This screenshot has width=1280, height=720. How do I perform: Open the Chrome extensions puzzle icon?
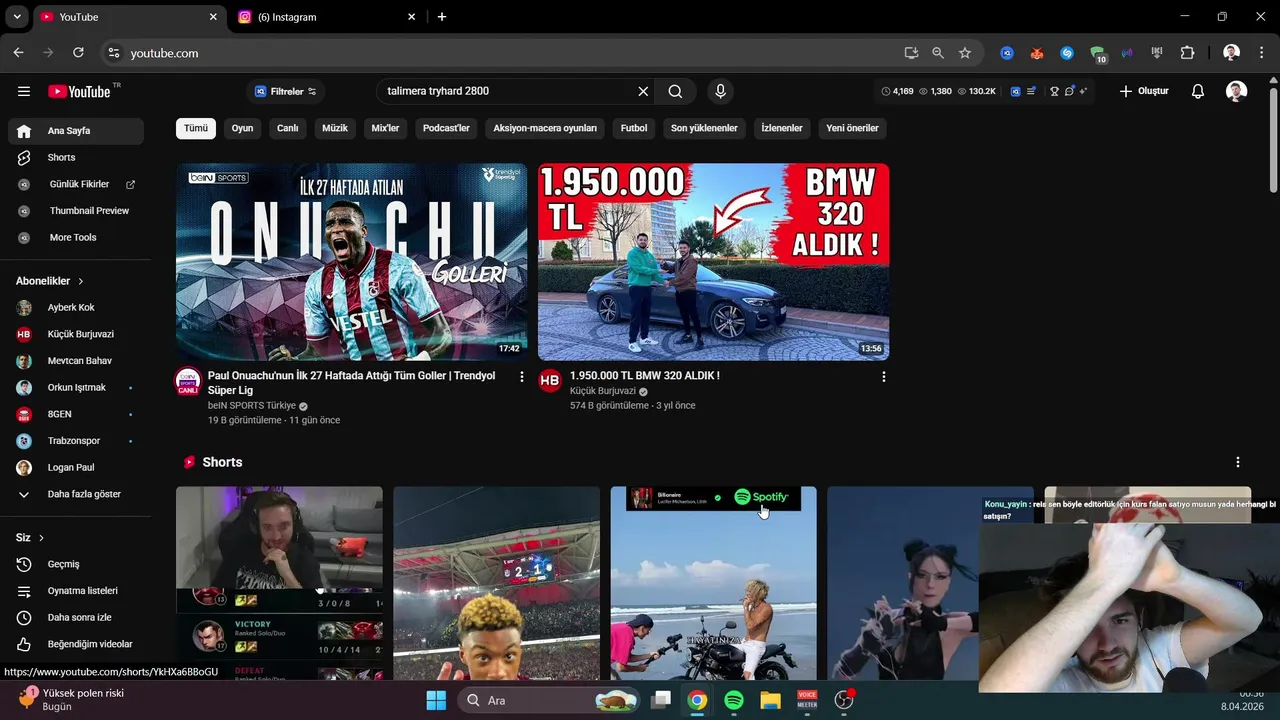(x=1188, y=53)
